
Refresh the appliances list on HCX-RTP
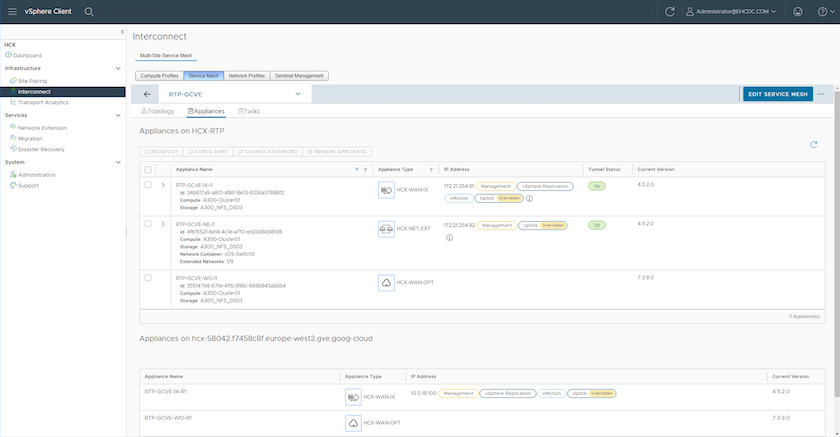coord(814,145)
